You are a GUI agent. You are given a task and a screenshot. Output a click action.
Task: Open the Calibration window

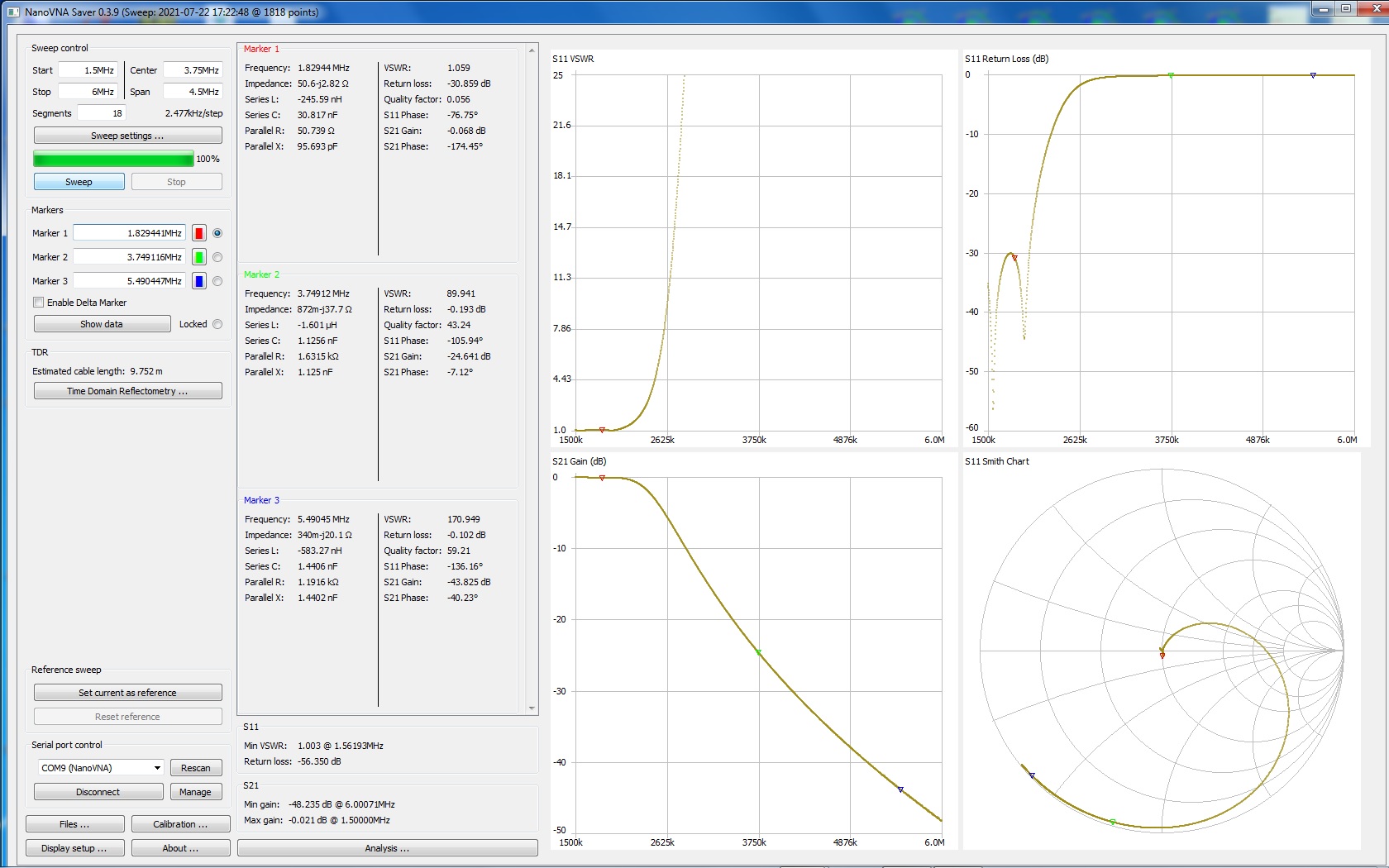coord(180,824)
